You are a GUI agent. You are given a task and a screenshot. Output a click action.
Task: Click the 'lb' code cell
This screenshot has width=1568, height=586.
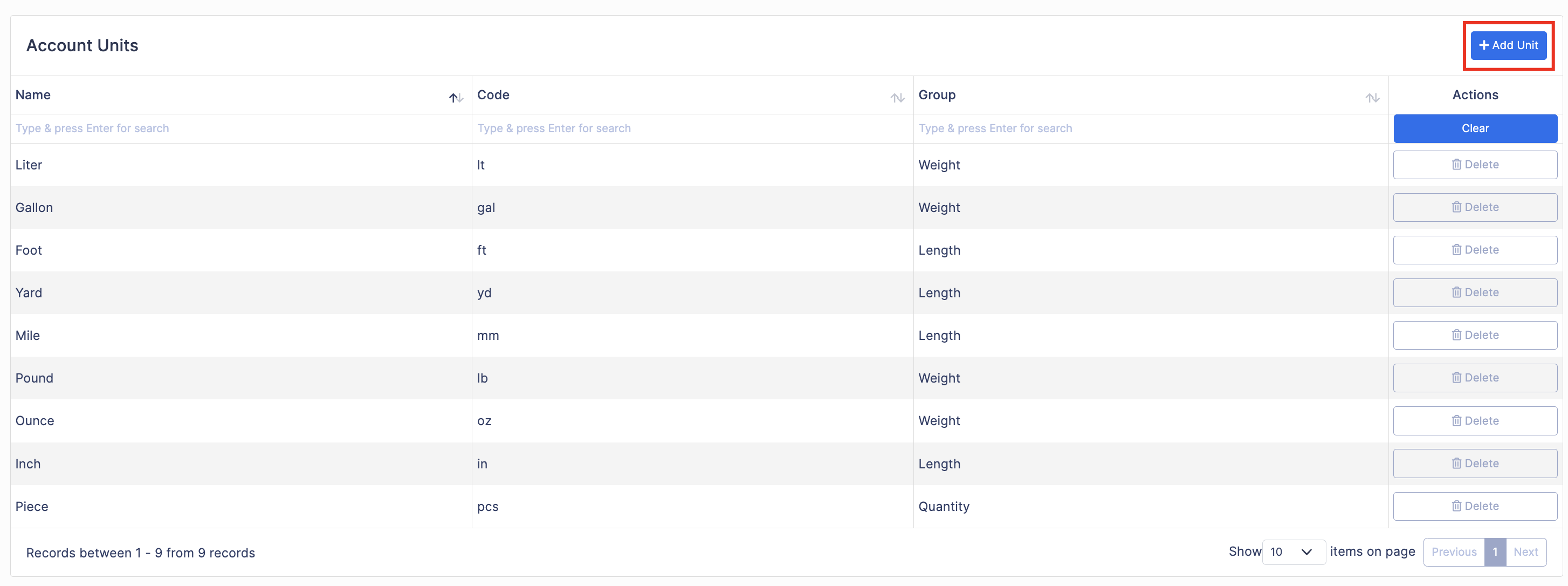pos(693,378)
